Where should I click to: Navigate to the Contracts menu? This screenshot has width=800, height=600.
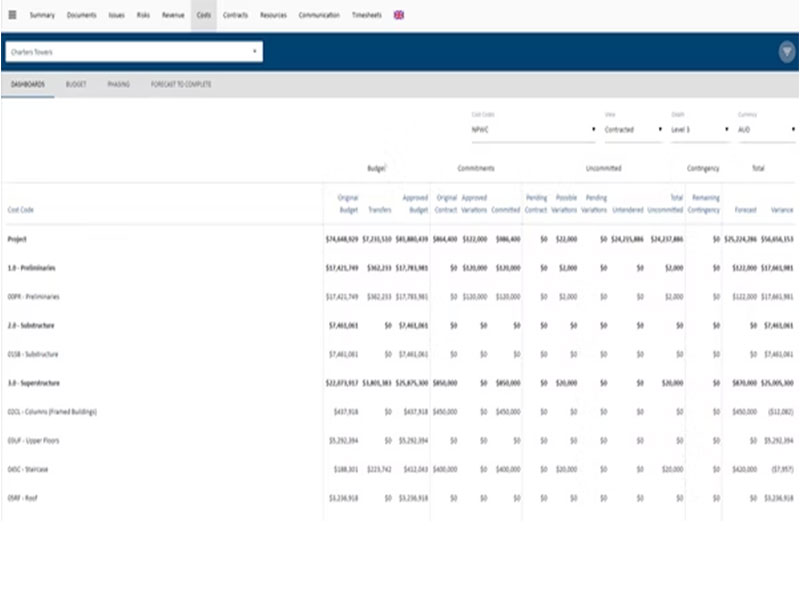(x=236, y=16)
